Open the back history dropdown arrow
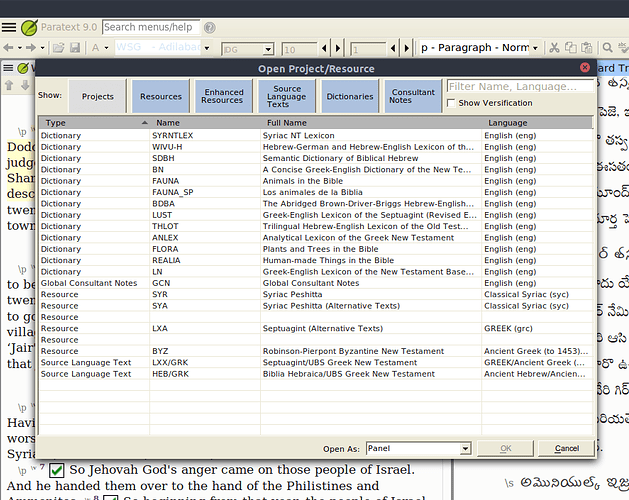 tap(19, 48)
